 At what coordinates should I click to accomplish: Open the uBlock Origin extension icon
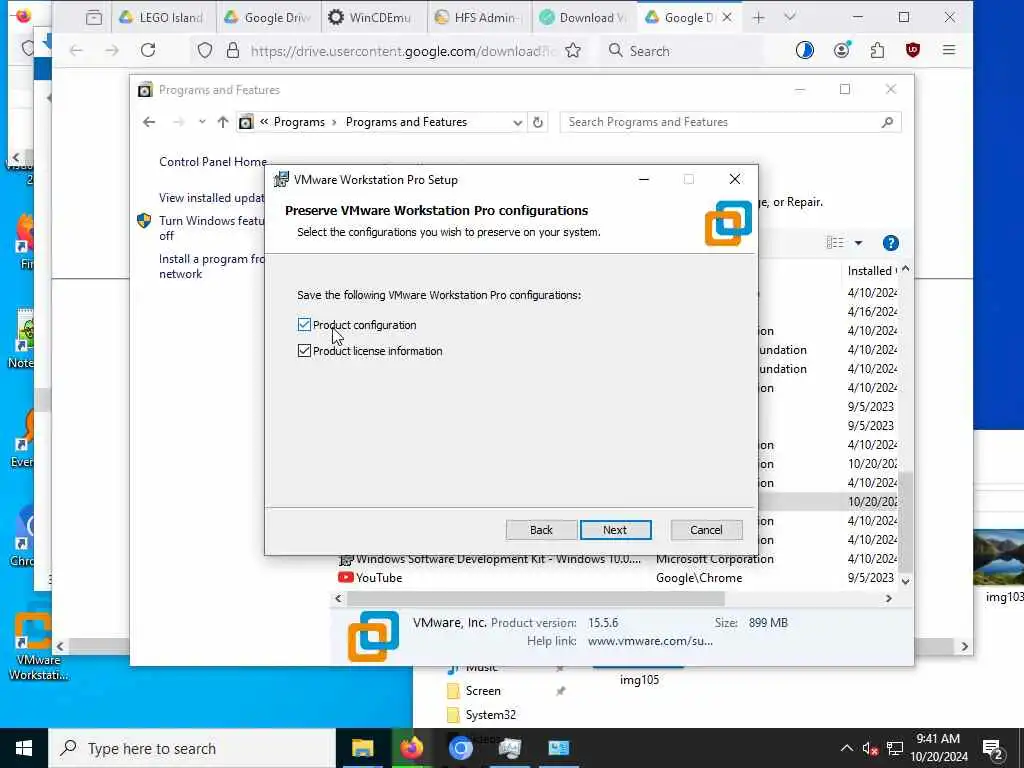(x=913, y=50)
